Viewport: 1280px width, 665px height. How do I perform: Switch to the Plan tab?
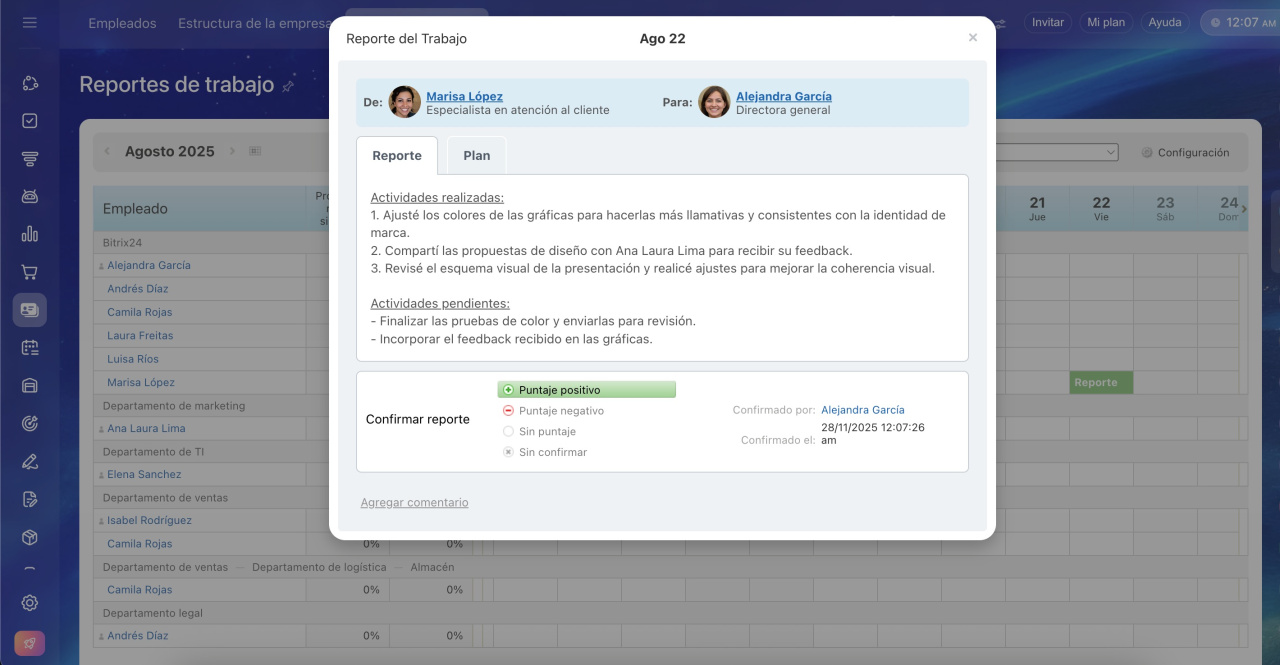point(476,156)
